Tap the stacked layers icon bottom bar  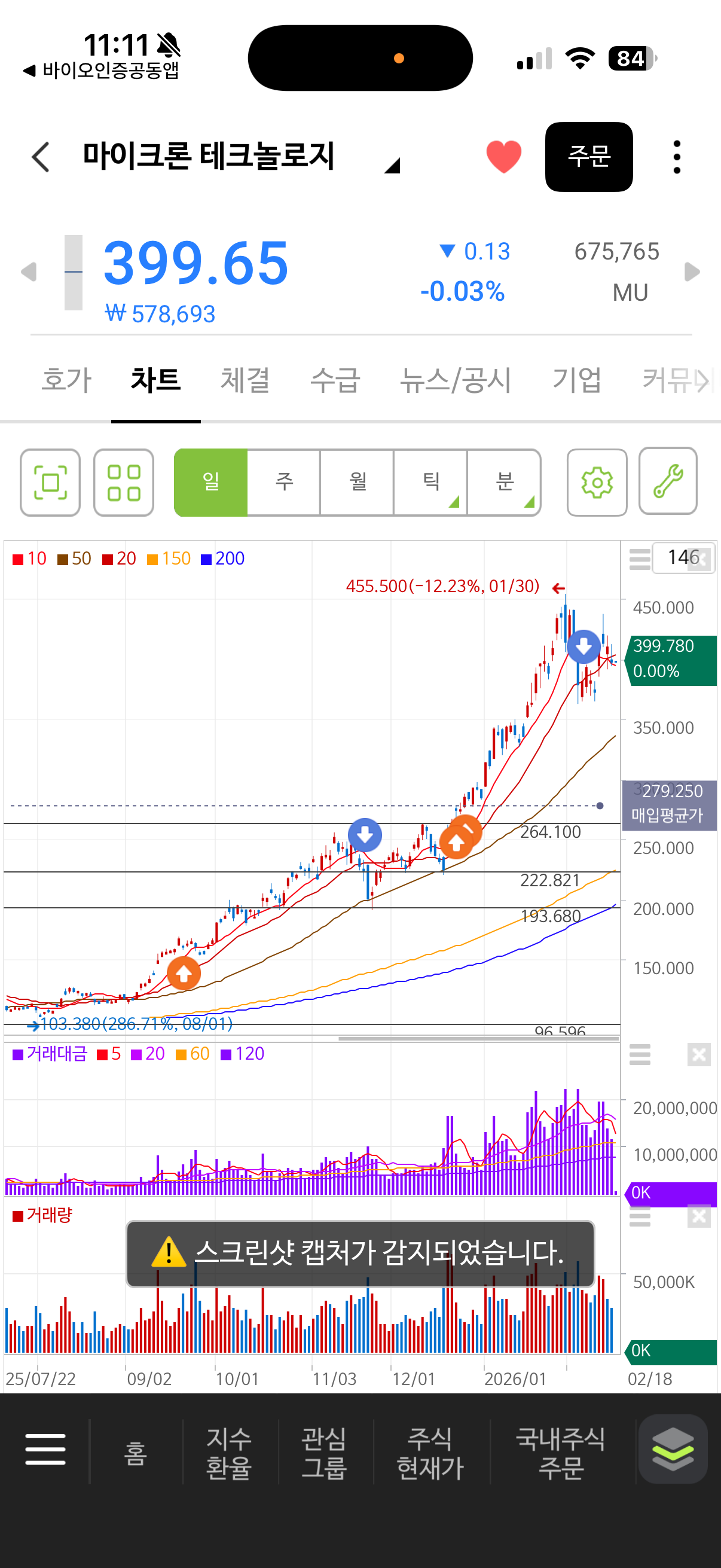tap(673, 1448)
